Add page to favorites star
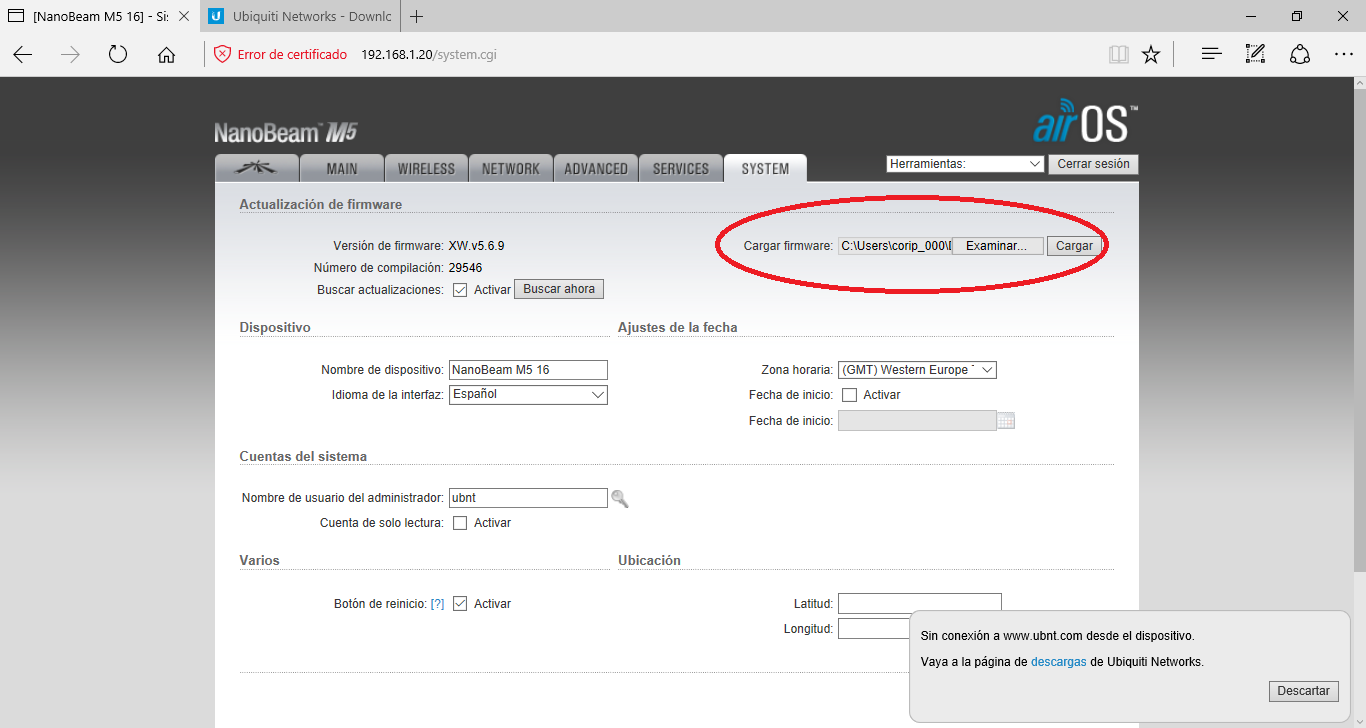Viewport: 1366px width, 728px height. point(1151,54)
